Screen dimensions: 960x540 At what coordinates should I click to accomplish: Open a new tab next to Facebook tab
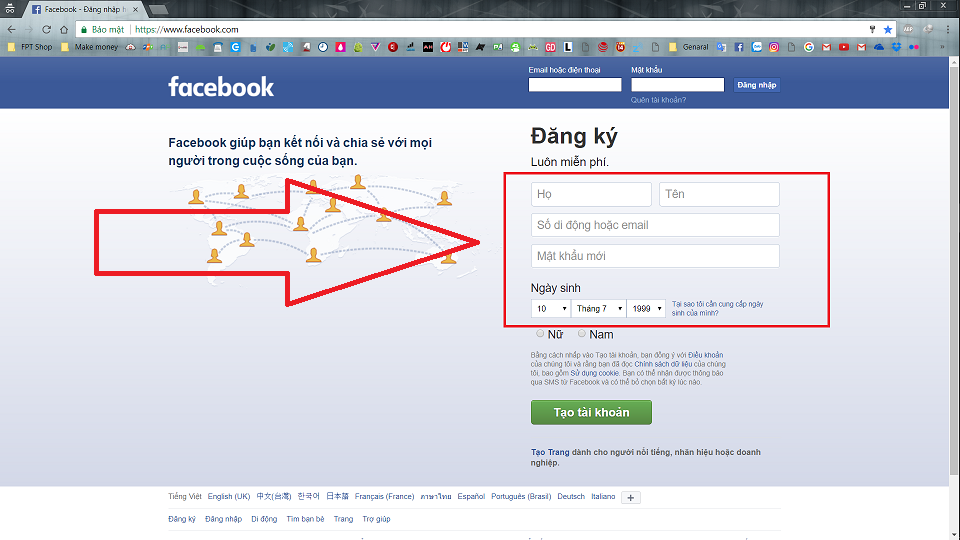tap(158, 9)
